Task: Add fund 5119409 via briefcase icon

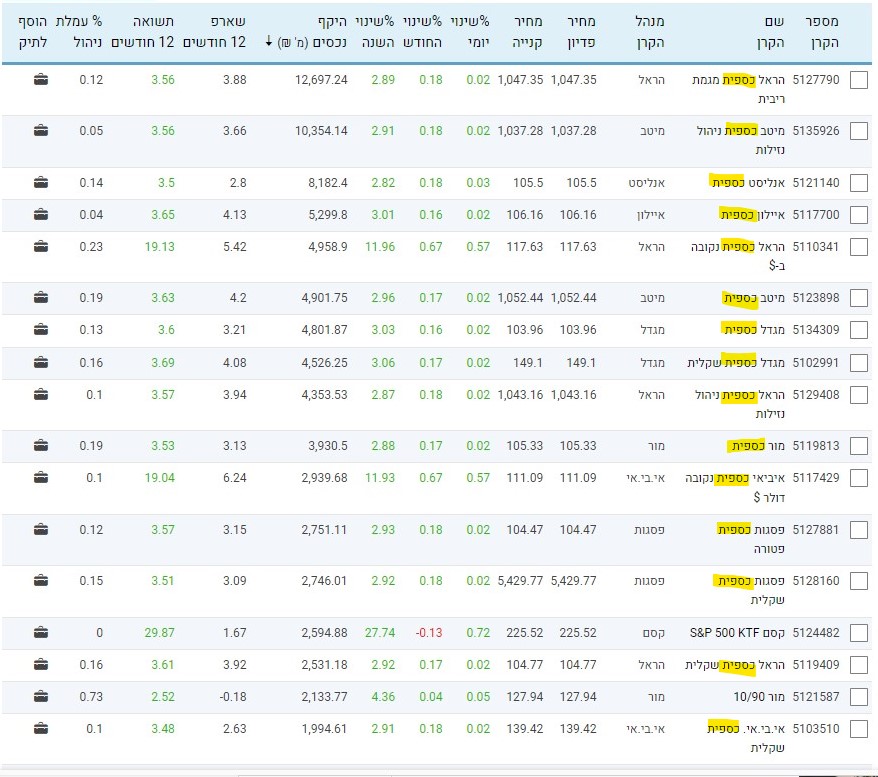Action: coord(41,664)
